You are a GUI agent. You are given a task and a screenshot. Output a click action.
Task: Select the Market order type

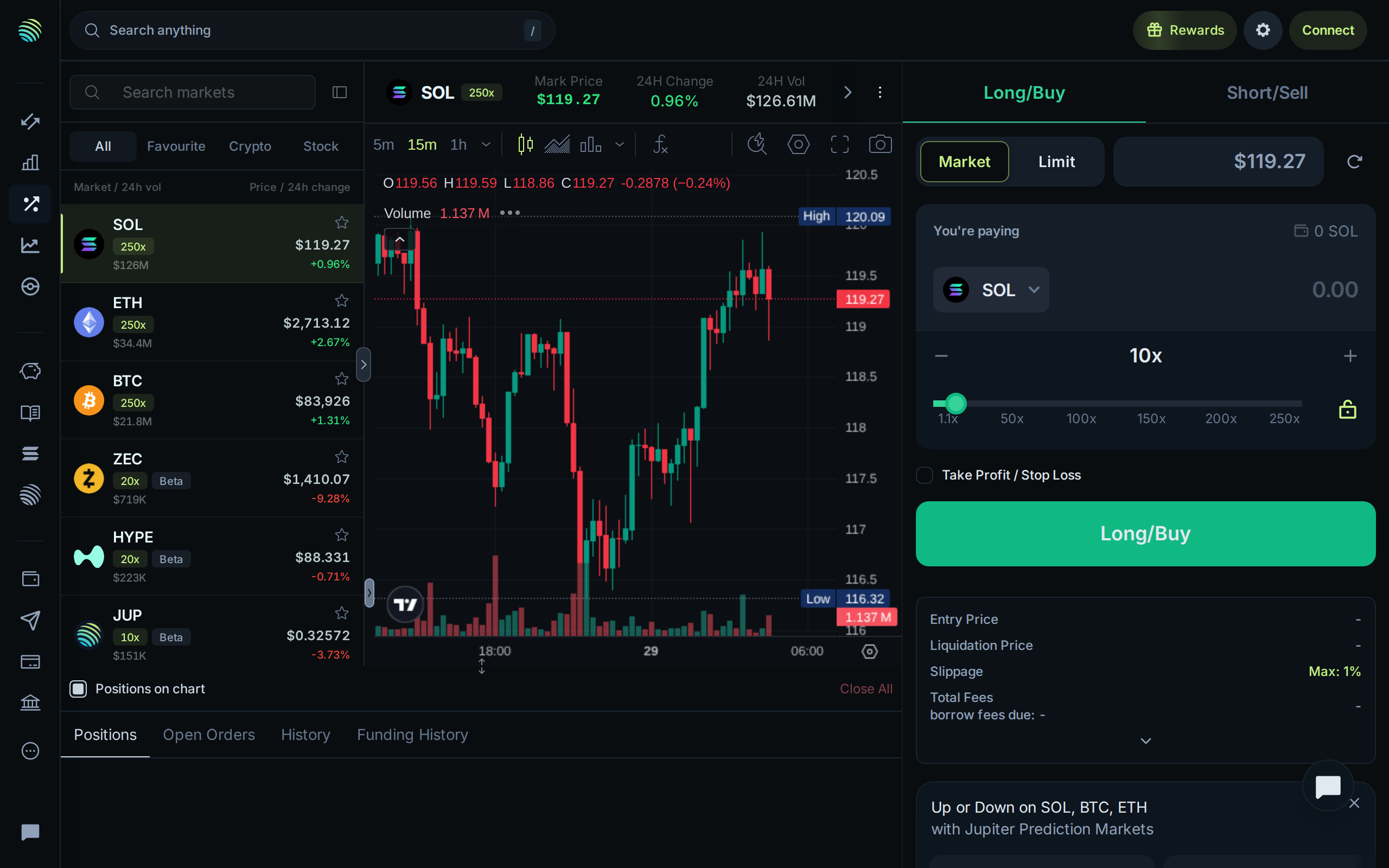coord(964,162)
